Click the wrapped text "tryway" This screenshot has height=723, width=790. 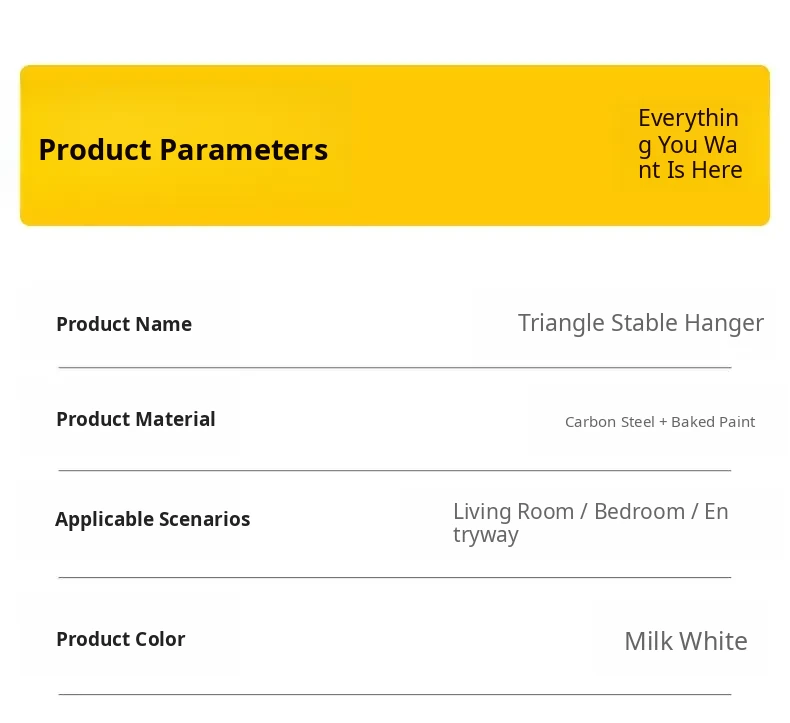pyautogui.click(x=486, y=535)
